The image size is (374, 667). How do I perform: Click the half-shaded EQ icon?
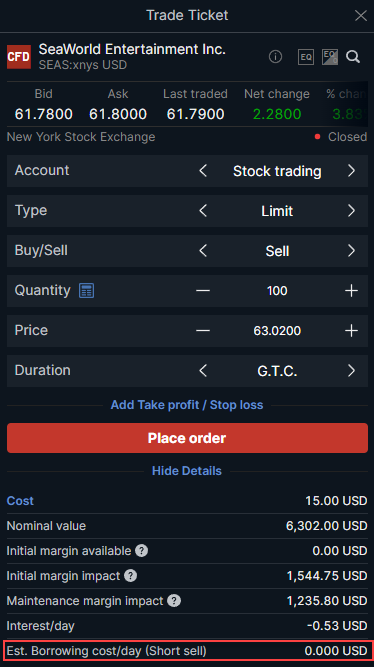click(330, 57)
